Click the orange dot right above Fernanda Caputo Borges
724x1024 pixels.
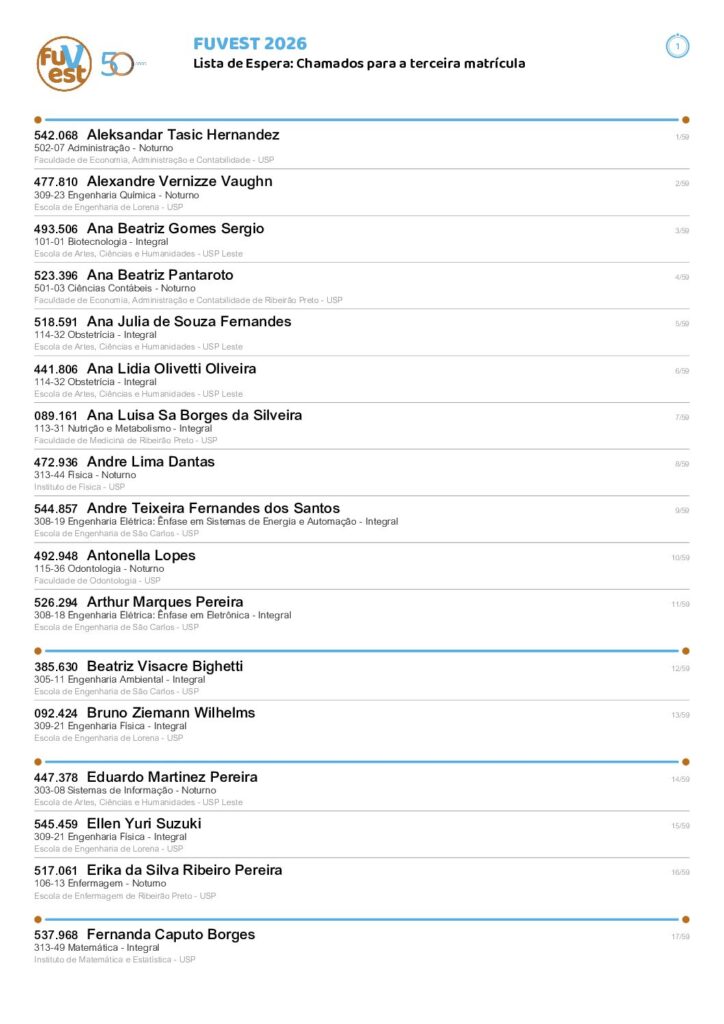pyautogui.click(x=685, y=920)
